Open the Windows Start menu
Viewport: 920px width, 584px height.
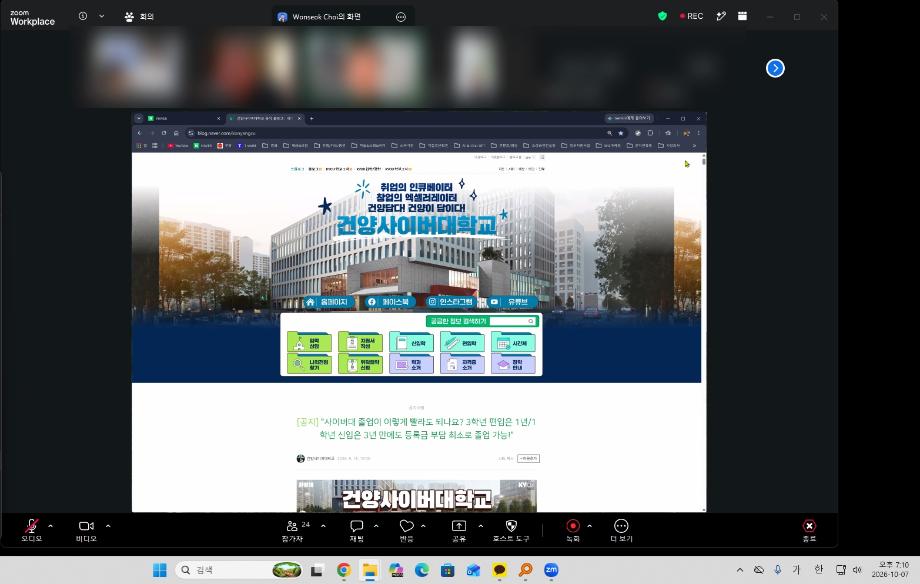[x=160, y=570]
